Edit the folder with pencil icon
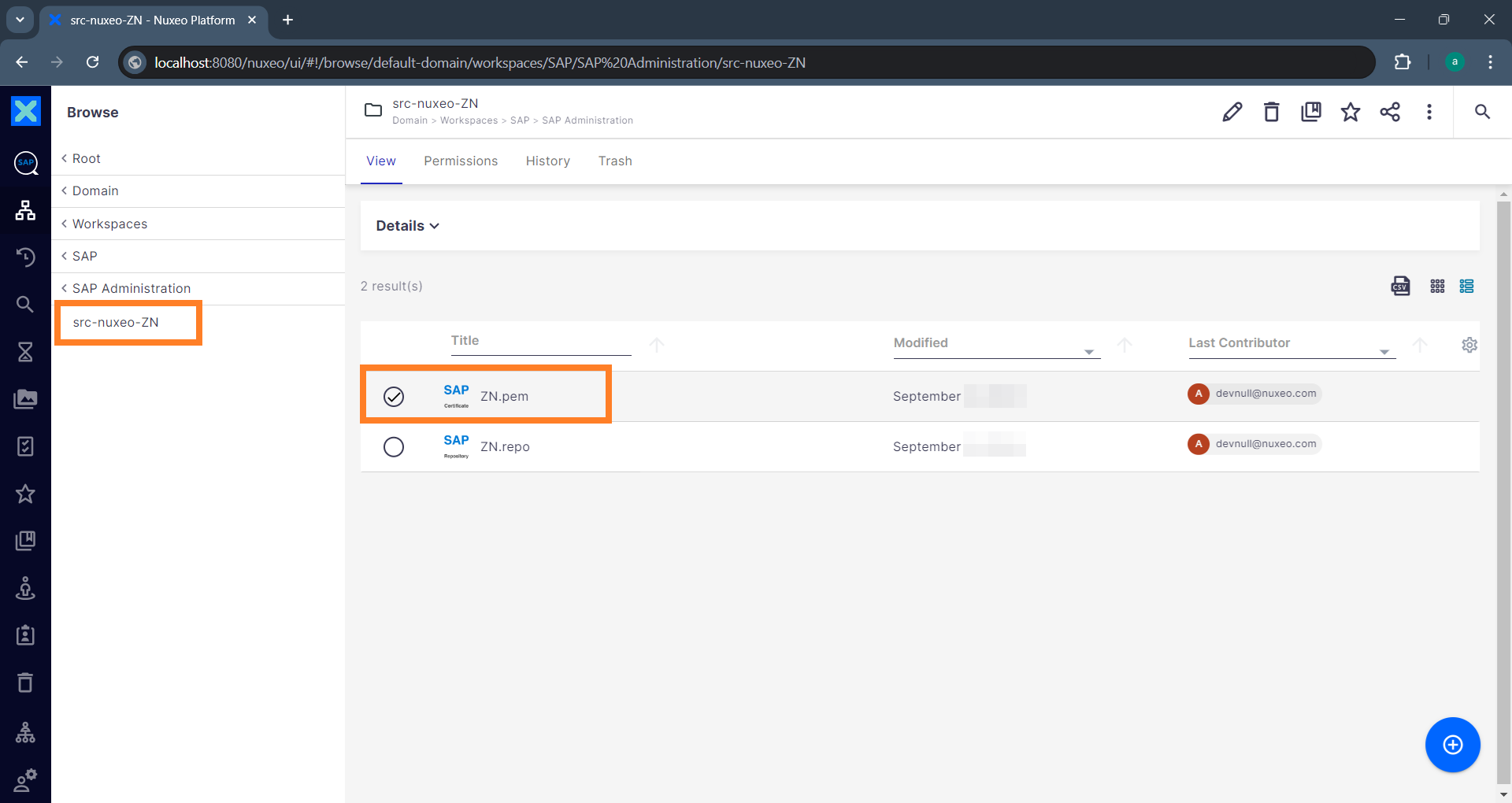The image size is (1512, 803). [x=1232, y=112]
